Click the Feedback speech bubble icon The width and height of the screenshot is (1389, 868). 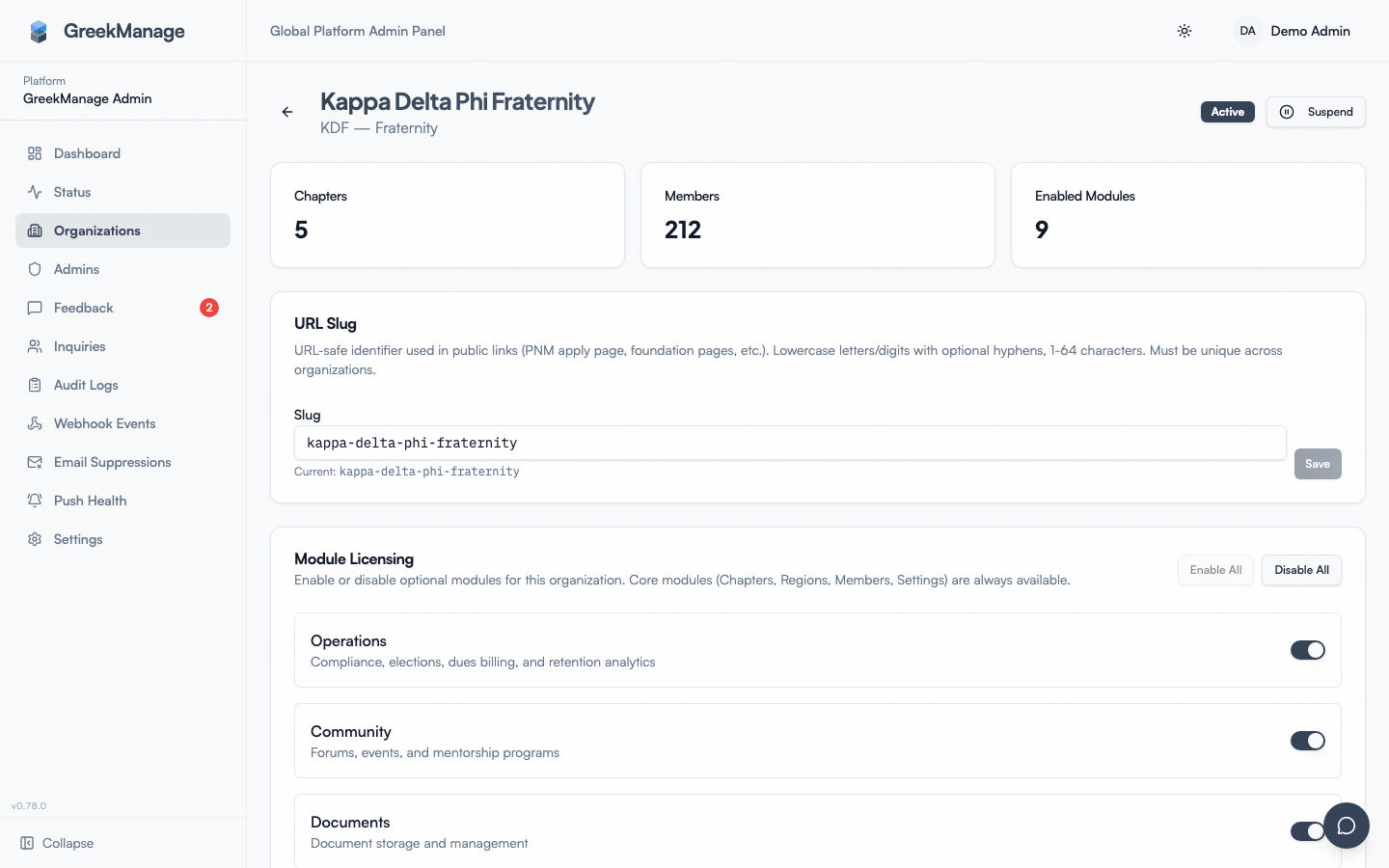35,308
